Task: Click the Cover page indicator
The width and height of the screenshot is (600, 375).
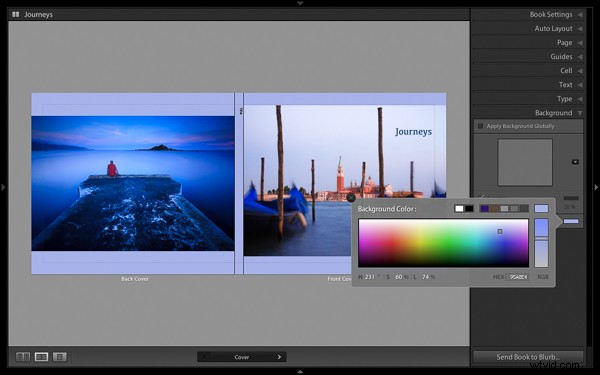Action: pos(241,357)
